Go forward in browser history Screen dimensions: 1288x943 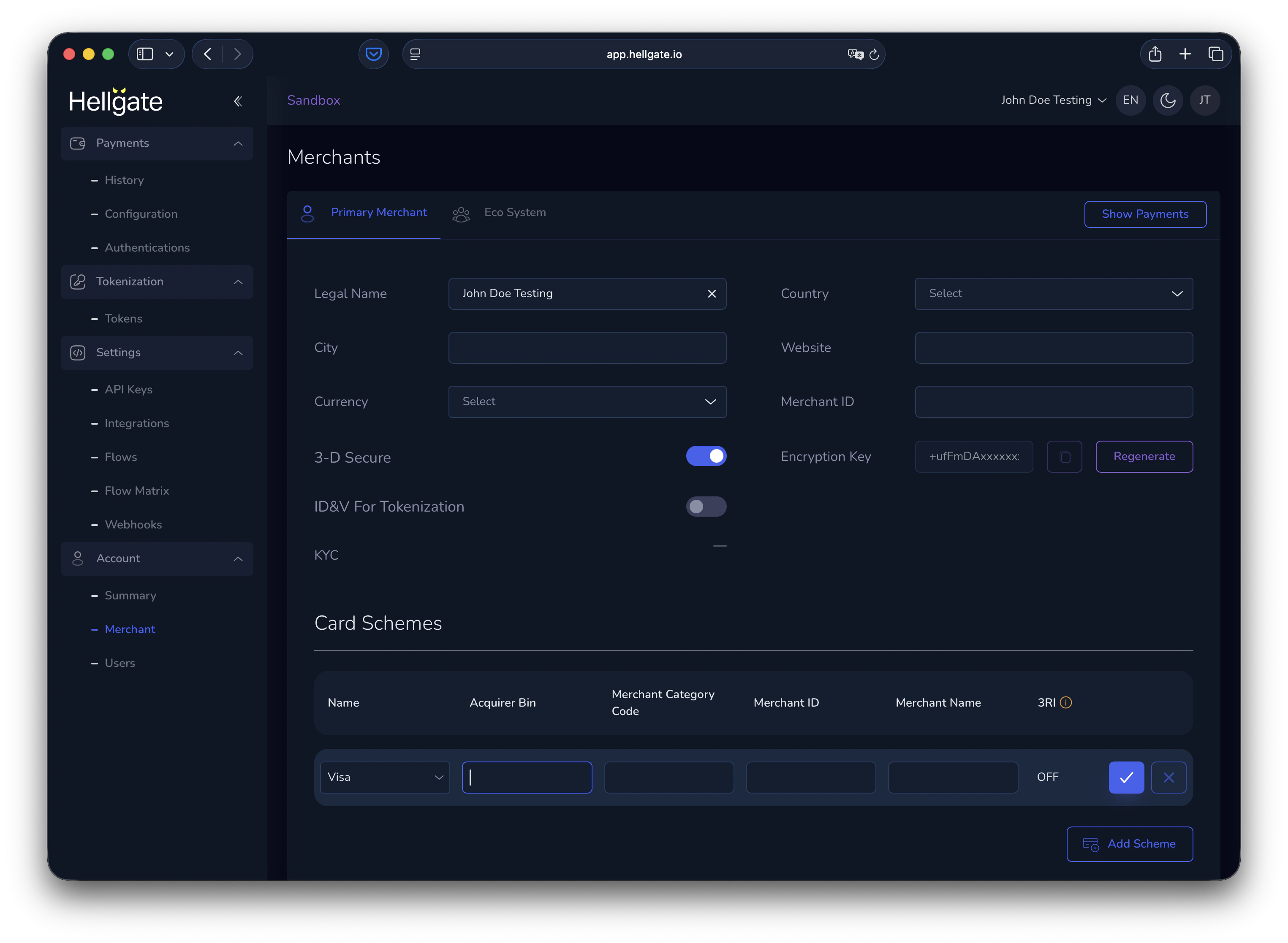pos(237,54)
